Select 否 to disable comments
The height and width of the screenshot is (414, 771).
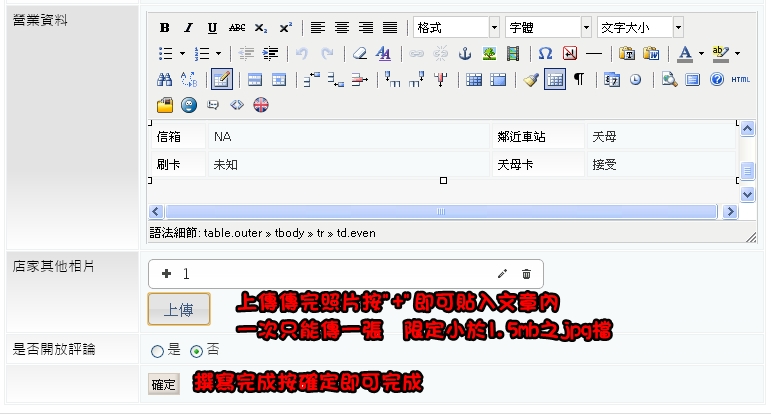tap(196, 351)
